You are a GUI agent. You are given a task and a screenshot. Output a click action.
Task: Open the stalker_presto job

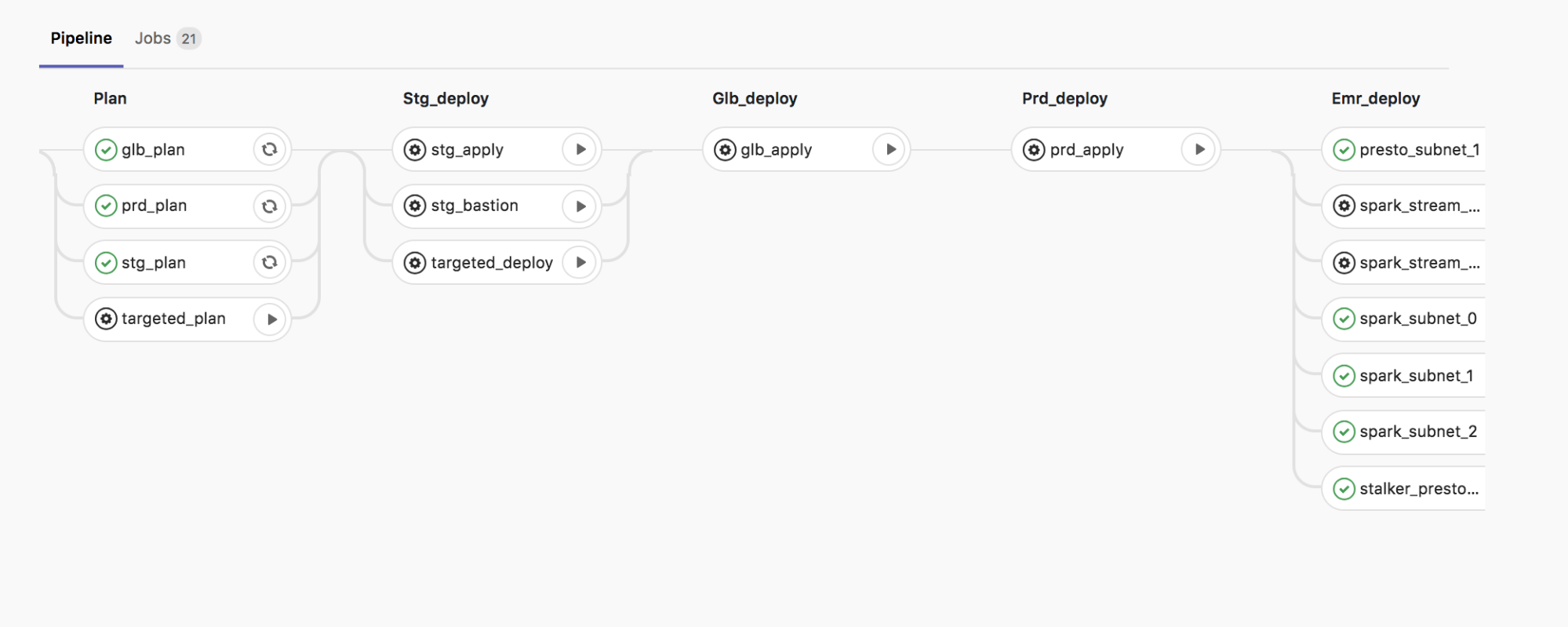(1418, 489)
